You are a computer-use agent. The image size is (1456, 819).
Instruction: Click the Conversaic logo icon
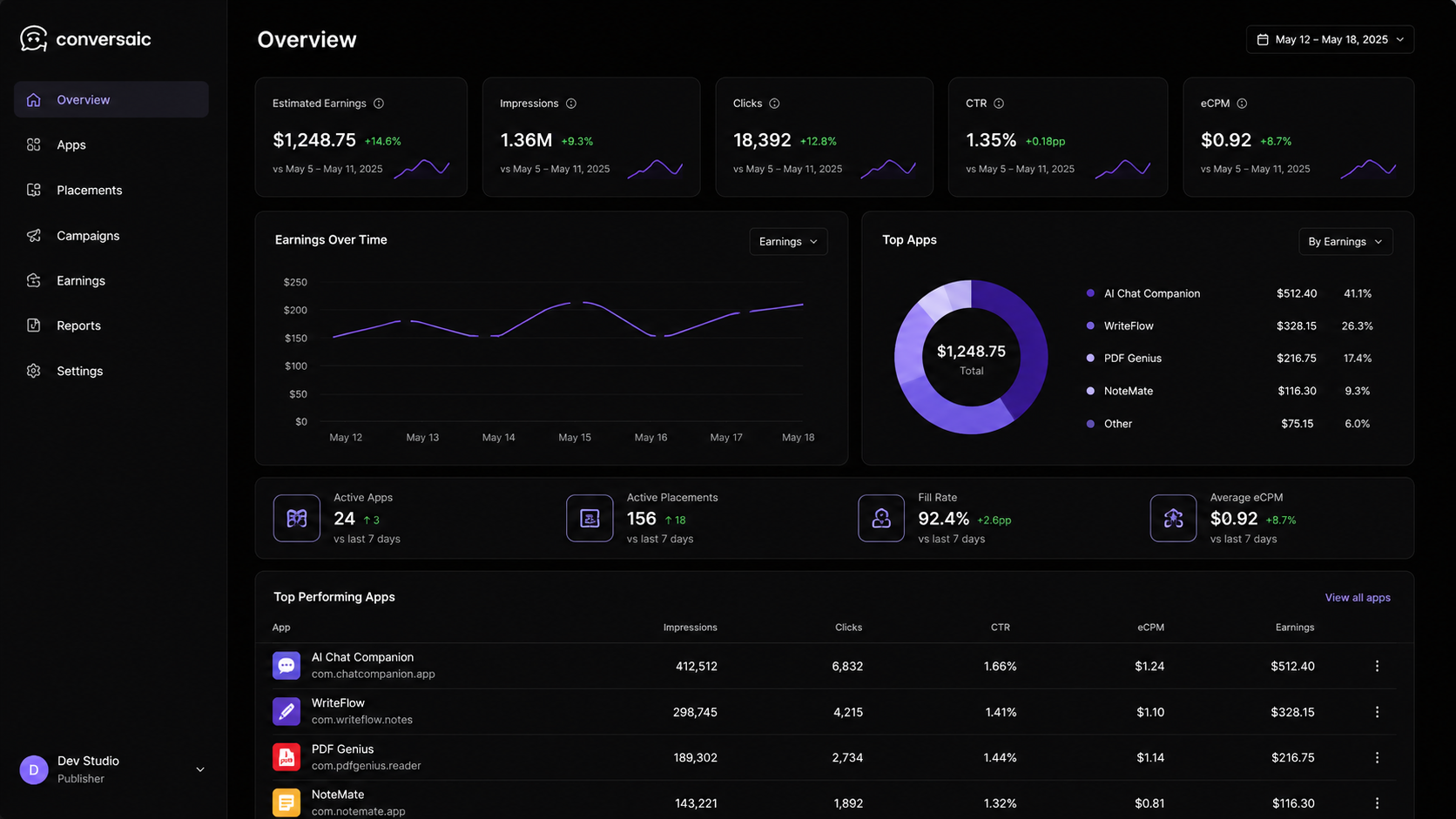(33, 38)
